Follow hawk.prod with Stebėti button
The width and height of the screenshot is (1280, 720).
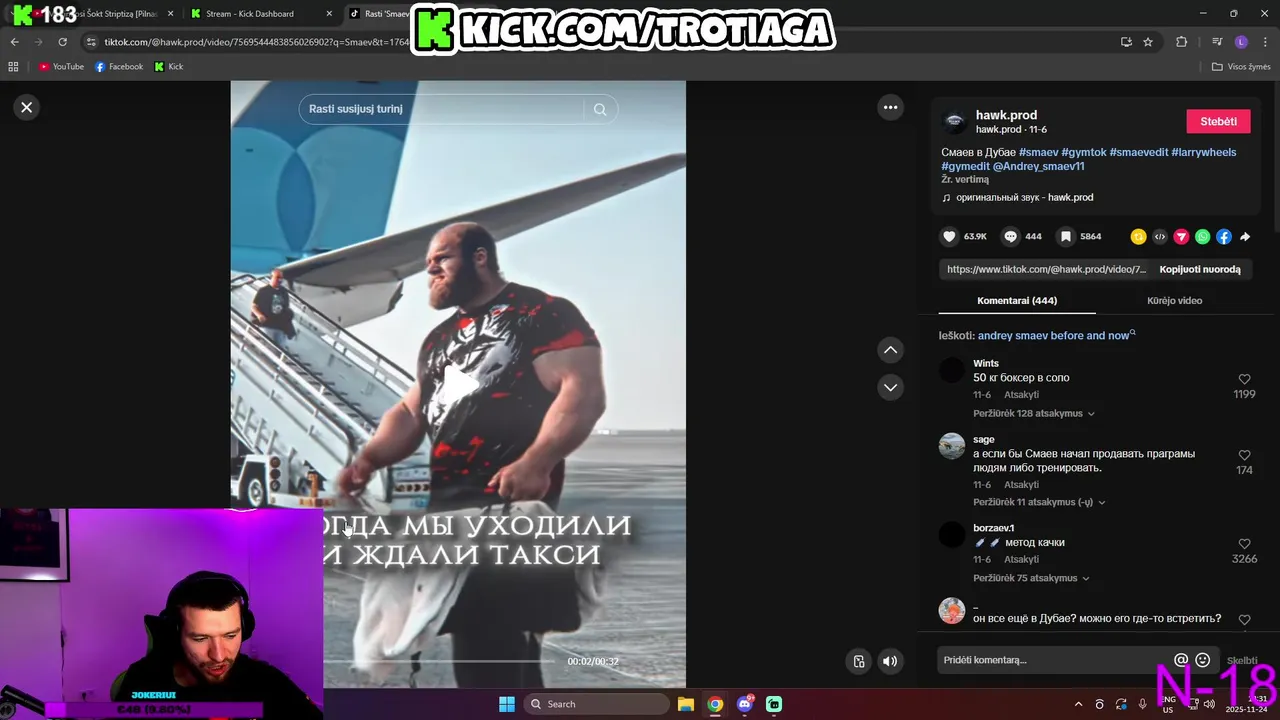[1218, 121]
